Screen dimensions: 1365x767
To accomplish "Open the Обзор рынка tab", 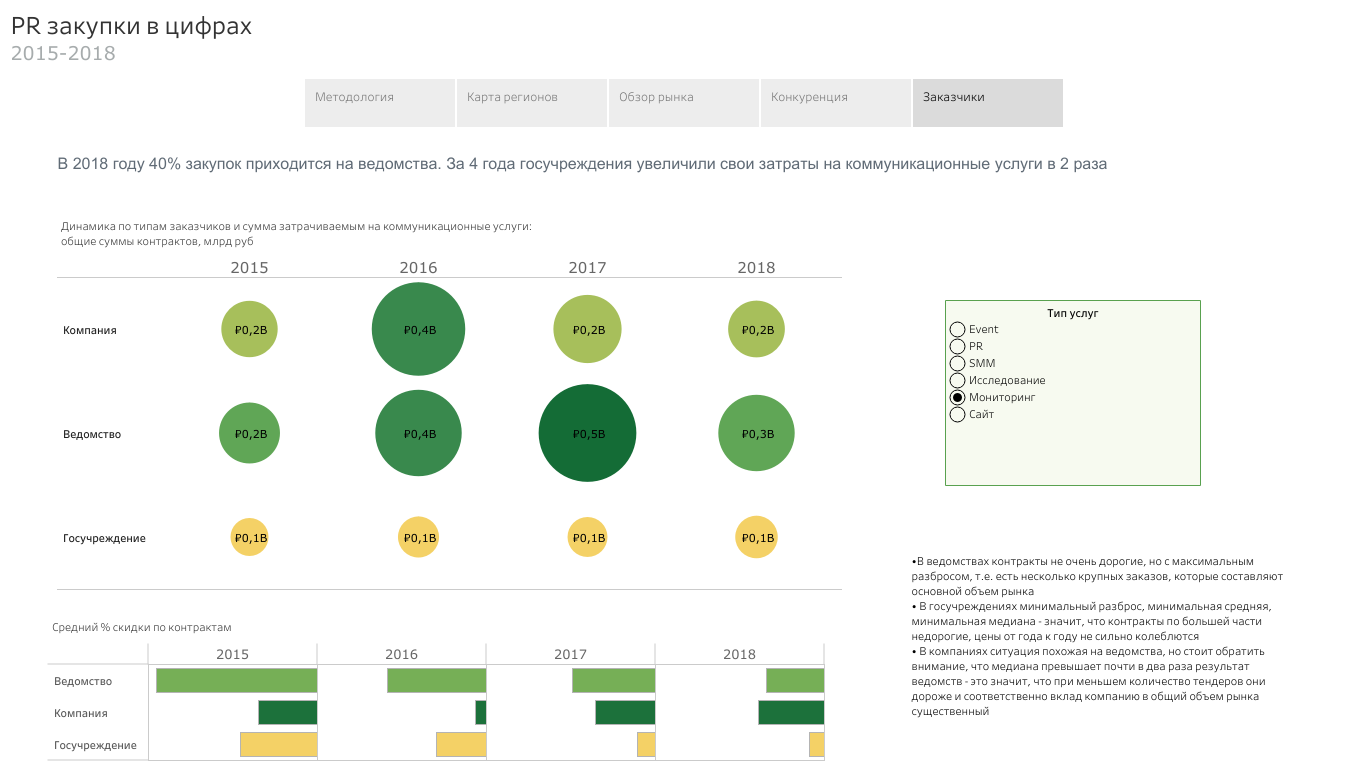I will 684,103.
